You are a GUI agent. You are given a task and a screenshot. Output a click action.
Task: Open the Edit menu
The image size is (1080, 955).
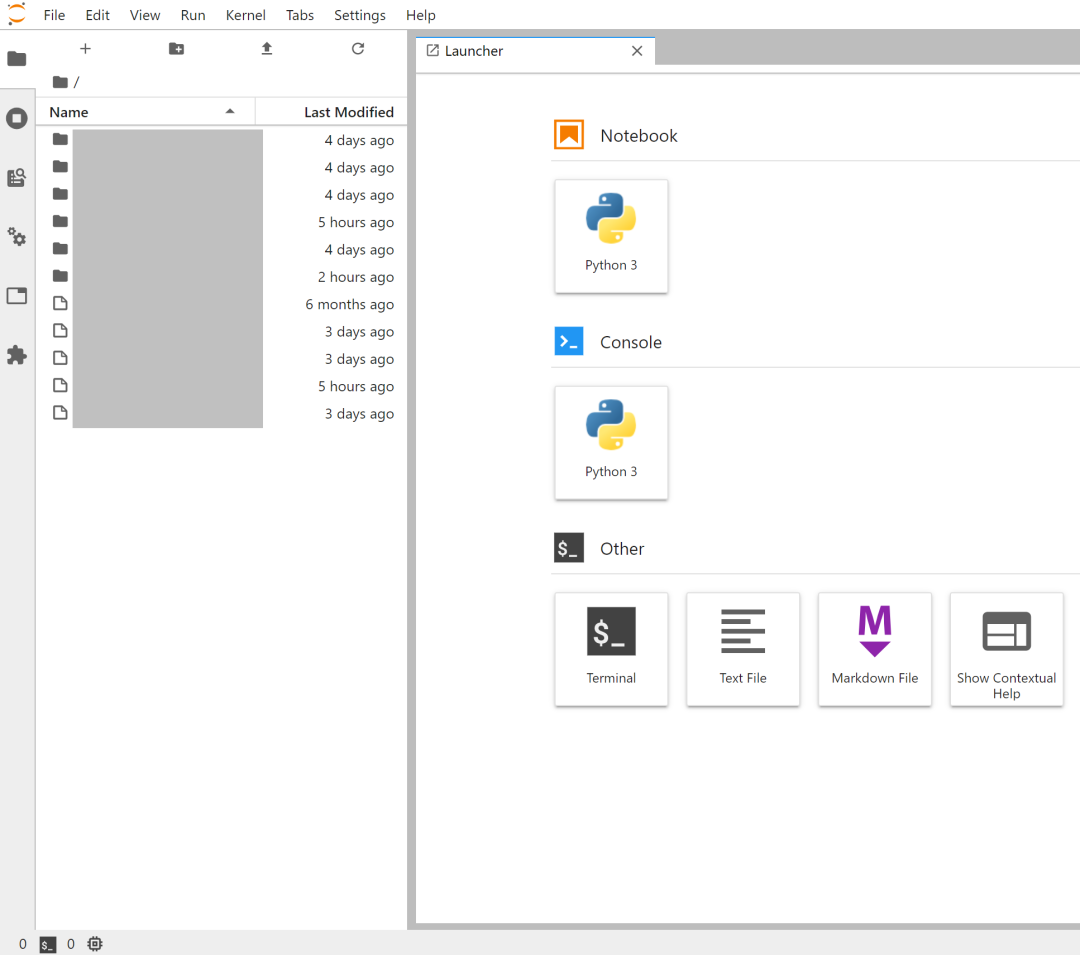(97, 15)
